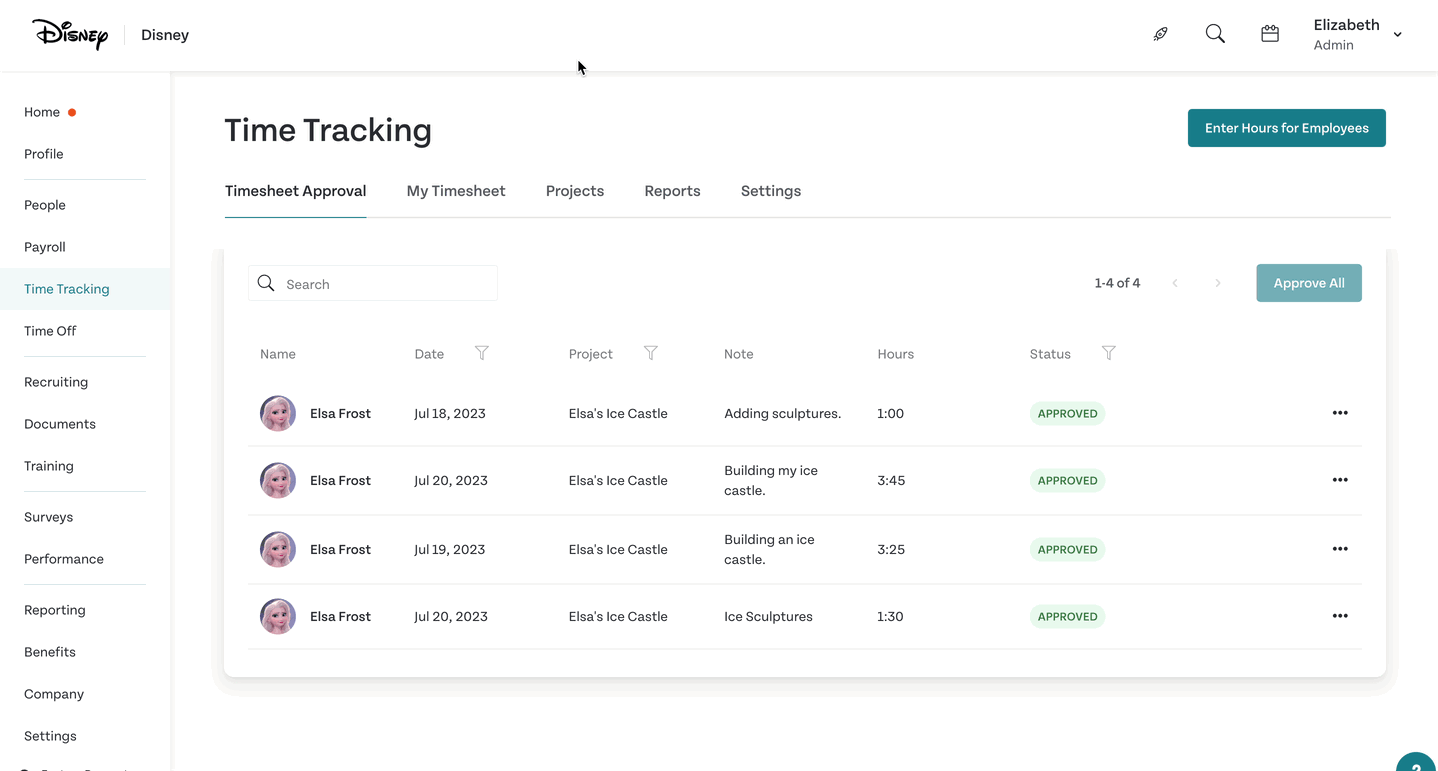The image size is (1438, 771).
Task: Go to the previous page of timesheets
Action: tap(1175, 283)
